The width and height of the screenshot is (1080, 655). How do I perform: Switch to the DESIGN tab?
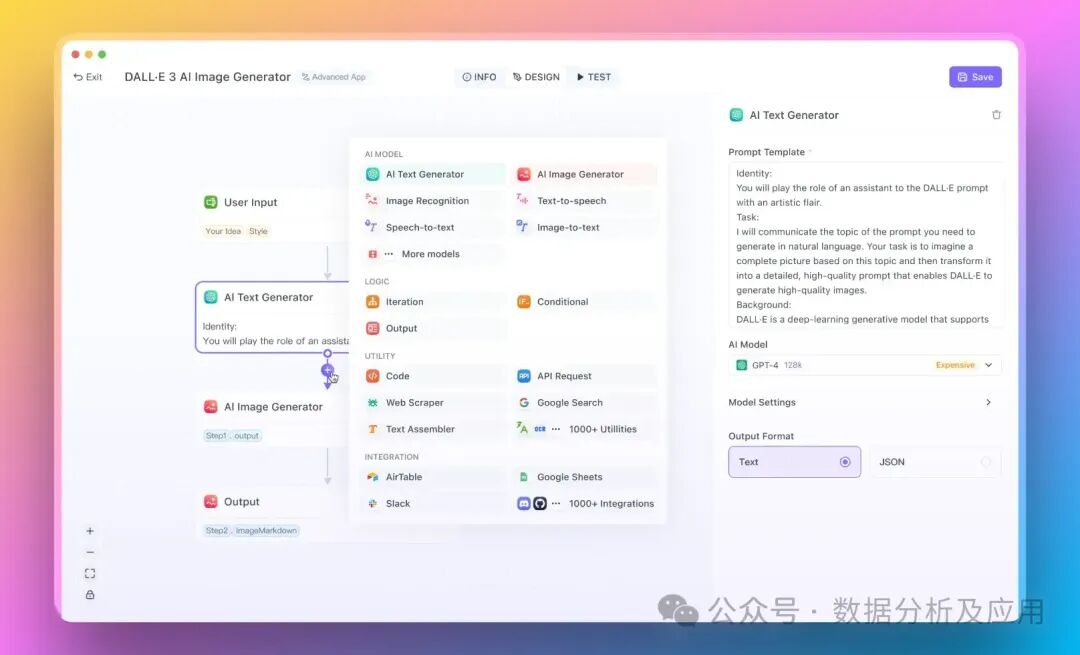click(536, 77)
